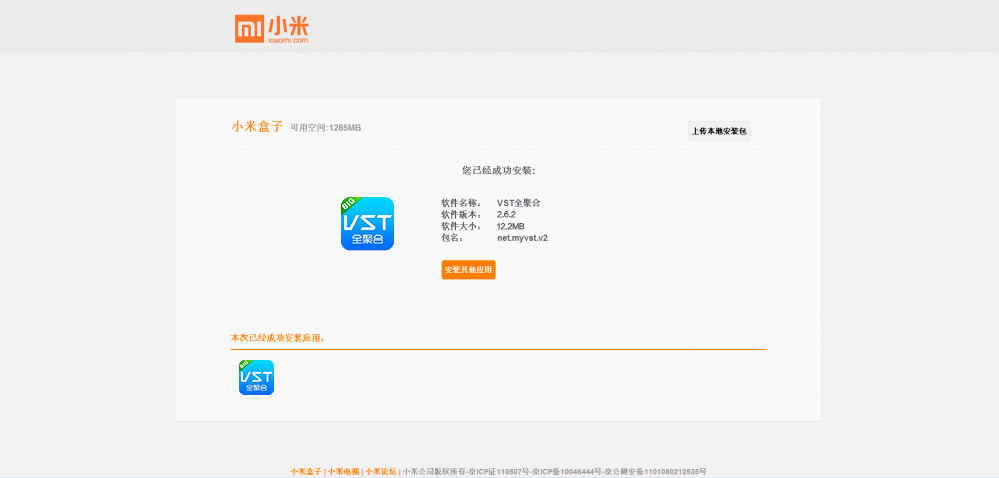The height and width of the screenshot is (478, 999).
Task: Click the large VST全聚合 app icon
Action: [x=367, y=224]
